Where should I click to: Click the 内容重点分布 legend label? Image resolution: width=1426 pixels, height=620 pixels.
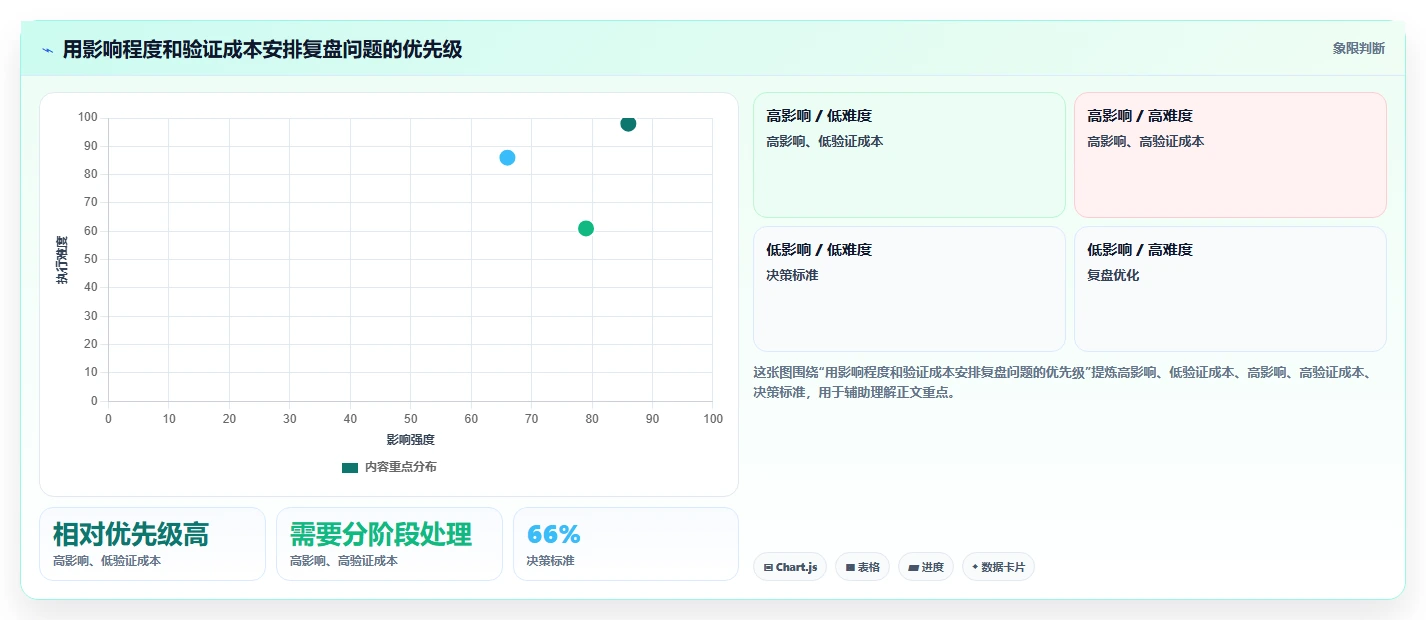pyautogui.click(x=400, y=467)
